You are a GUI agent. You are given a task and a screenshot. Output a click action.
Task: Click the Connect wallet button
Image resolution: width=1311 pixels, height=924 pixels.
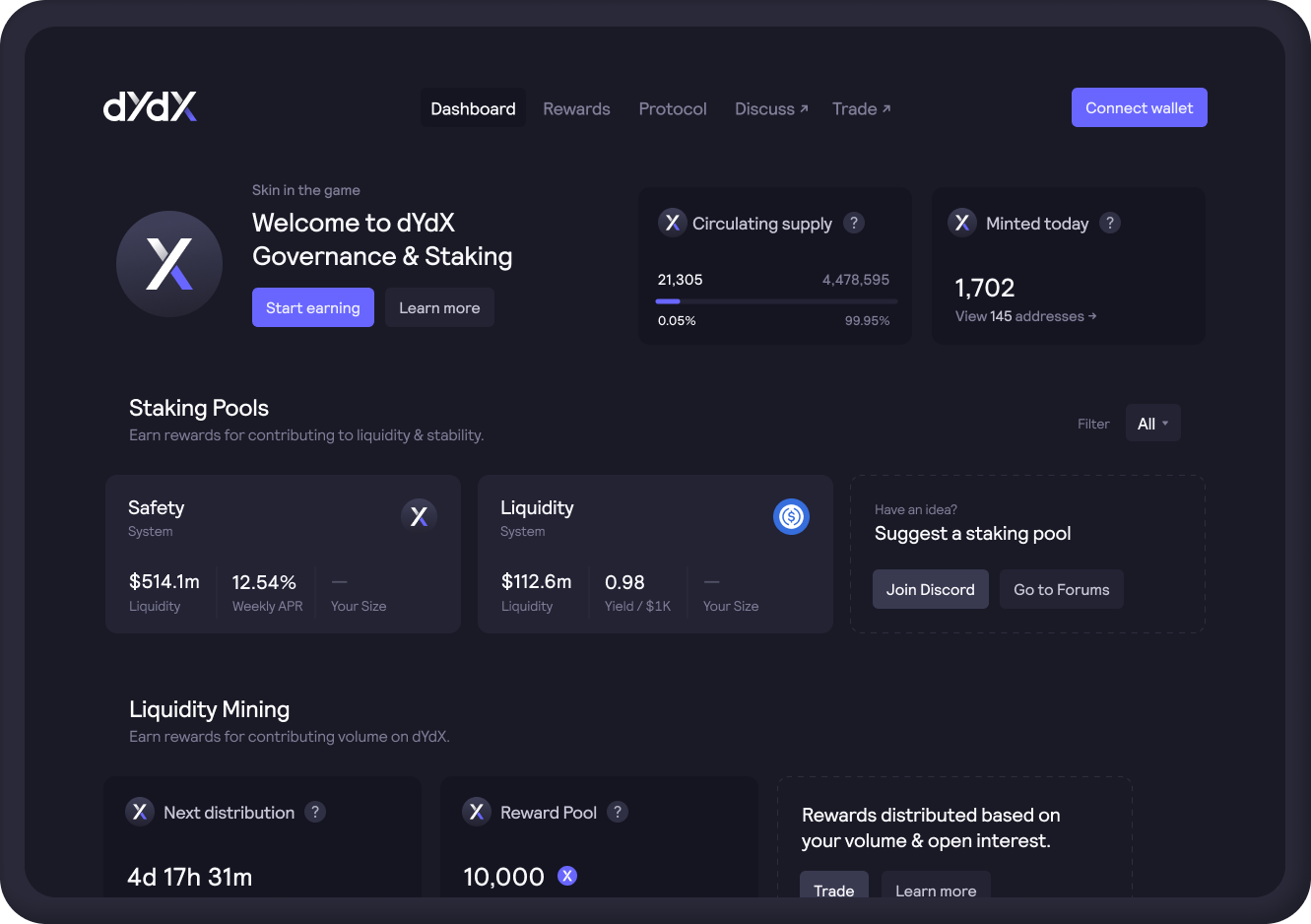(1140, 107)
